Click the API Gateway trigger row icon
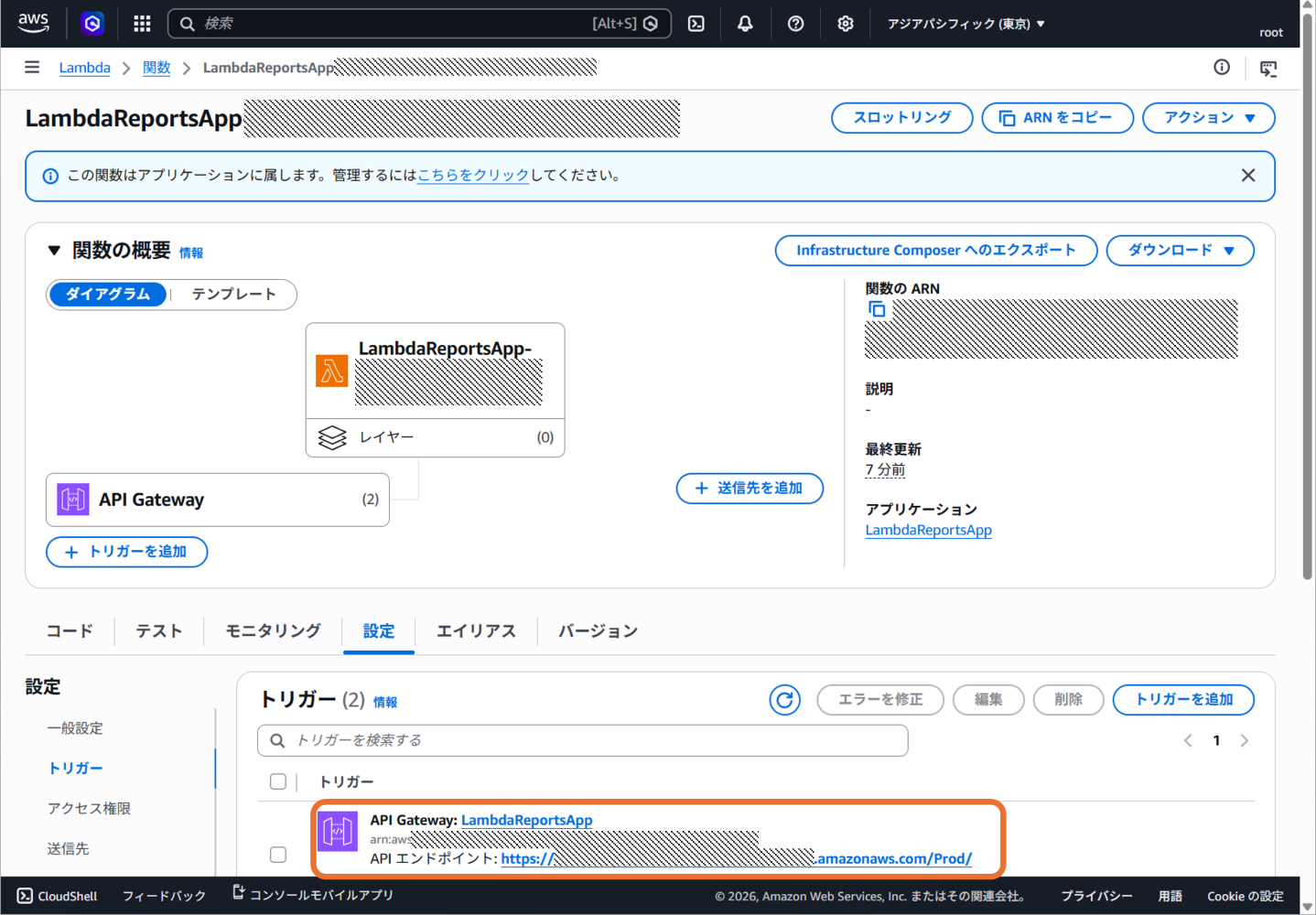This screenshot has width=1316, height=915. point(338,832)
